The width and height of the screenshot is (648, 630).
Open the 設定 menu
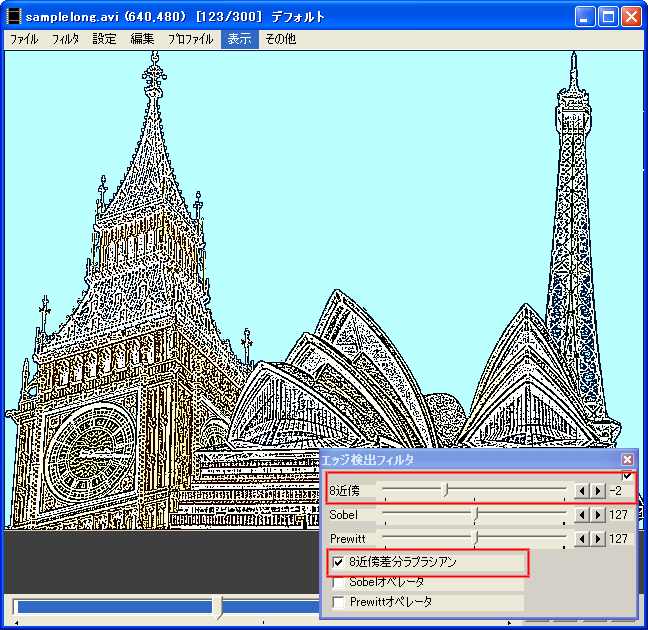104,39
